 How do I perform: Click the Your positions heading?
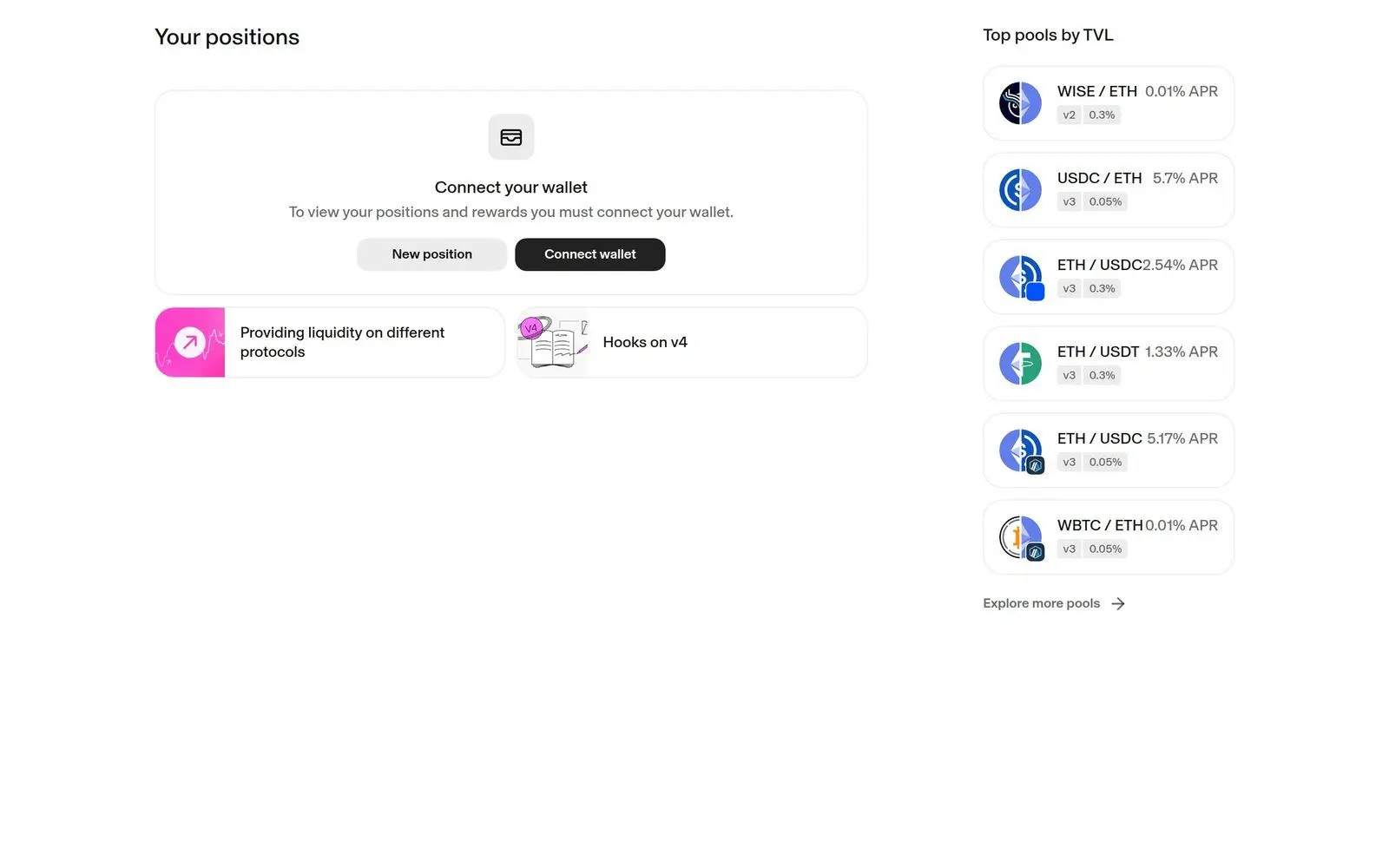227,37
